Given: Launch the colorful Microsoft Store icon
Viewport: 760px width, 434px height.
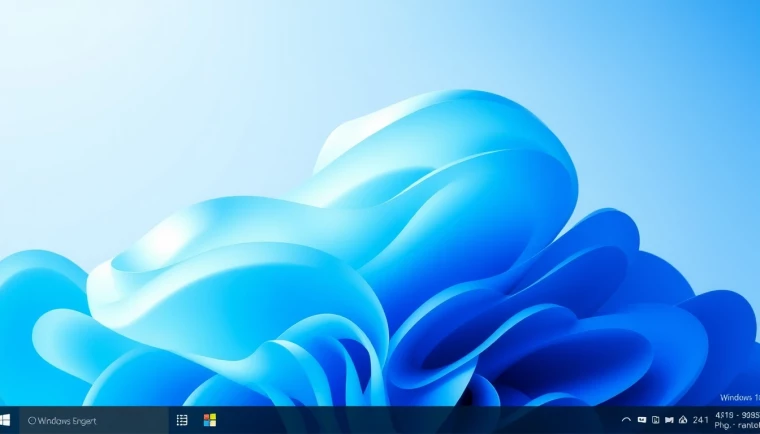Looking at the screenshot, I should click(x=210, y=420).
